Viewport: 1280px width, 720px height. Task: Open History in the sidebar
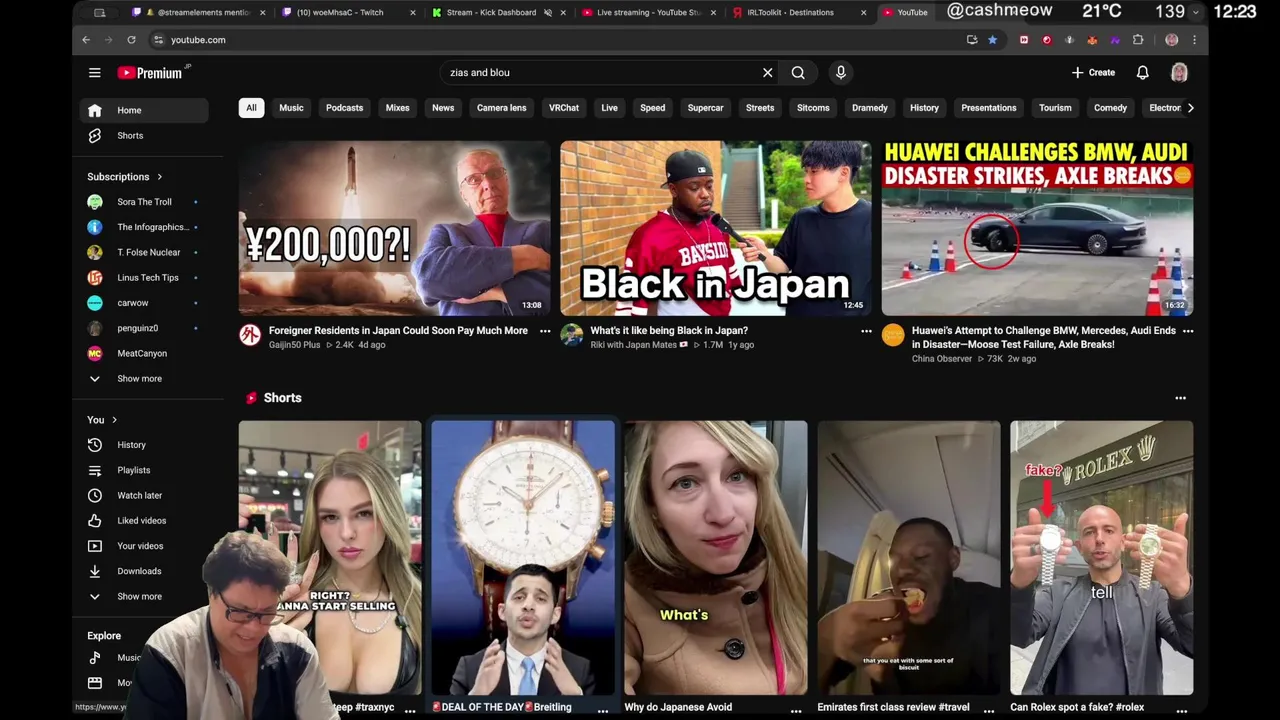click(144, 445)
